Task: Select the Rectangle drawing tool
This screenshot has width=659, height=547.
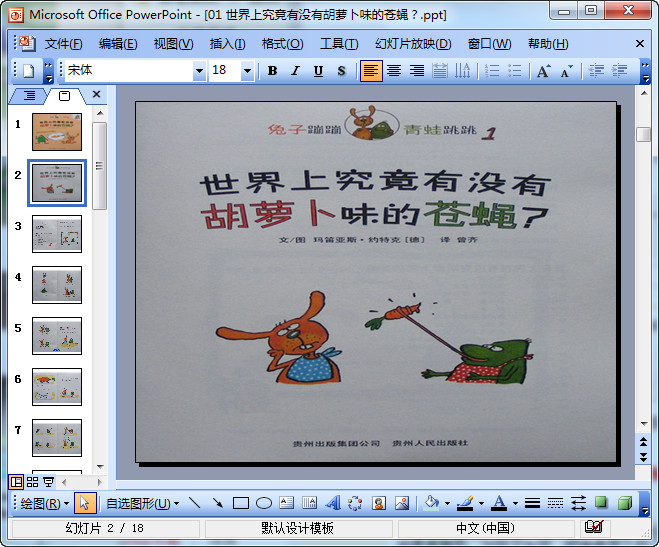Action: tap(241, 503)
